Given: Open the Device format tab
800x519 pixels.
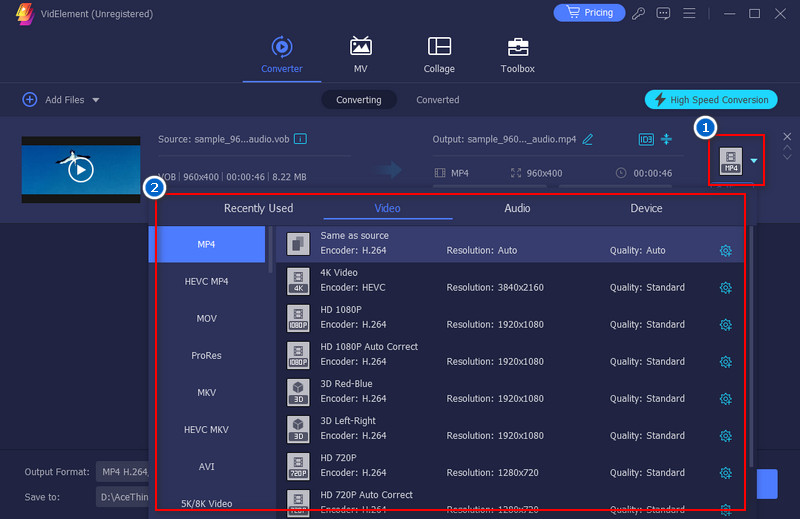Looking at the screenshot, I should (646, 208).
